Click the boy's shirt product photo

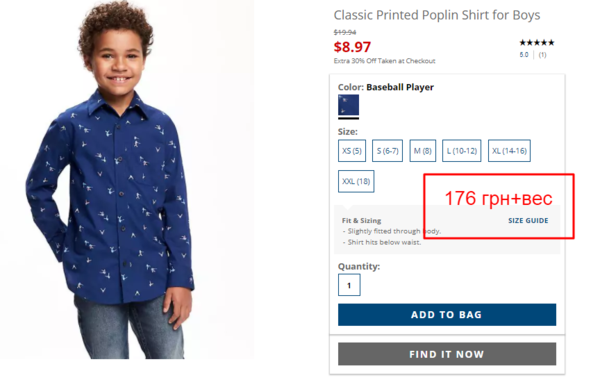point(111,180)
